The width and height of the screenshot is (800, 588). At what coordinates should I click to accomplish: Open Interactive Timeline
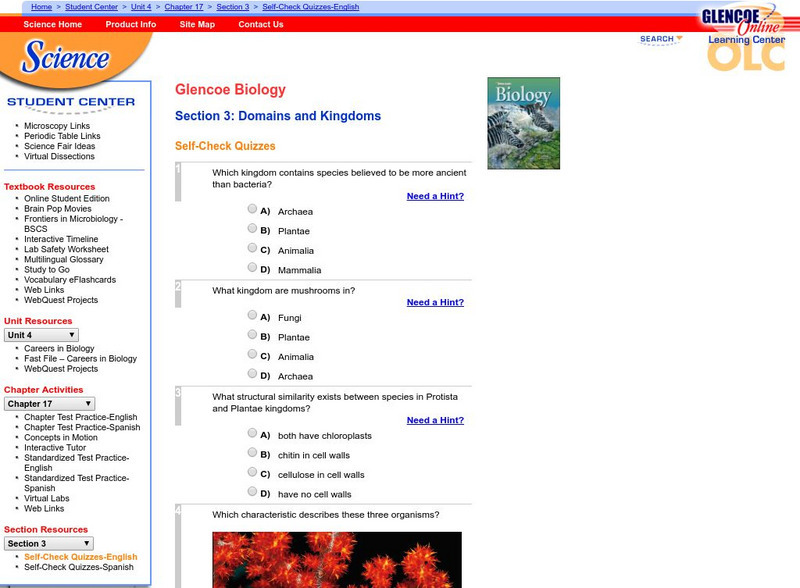[61, 239]
